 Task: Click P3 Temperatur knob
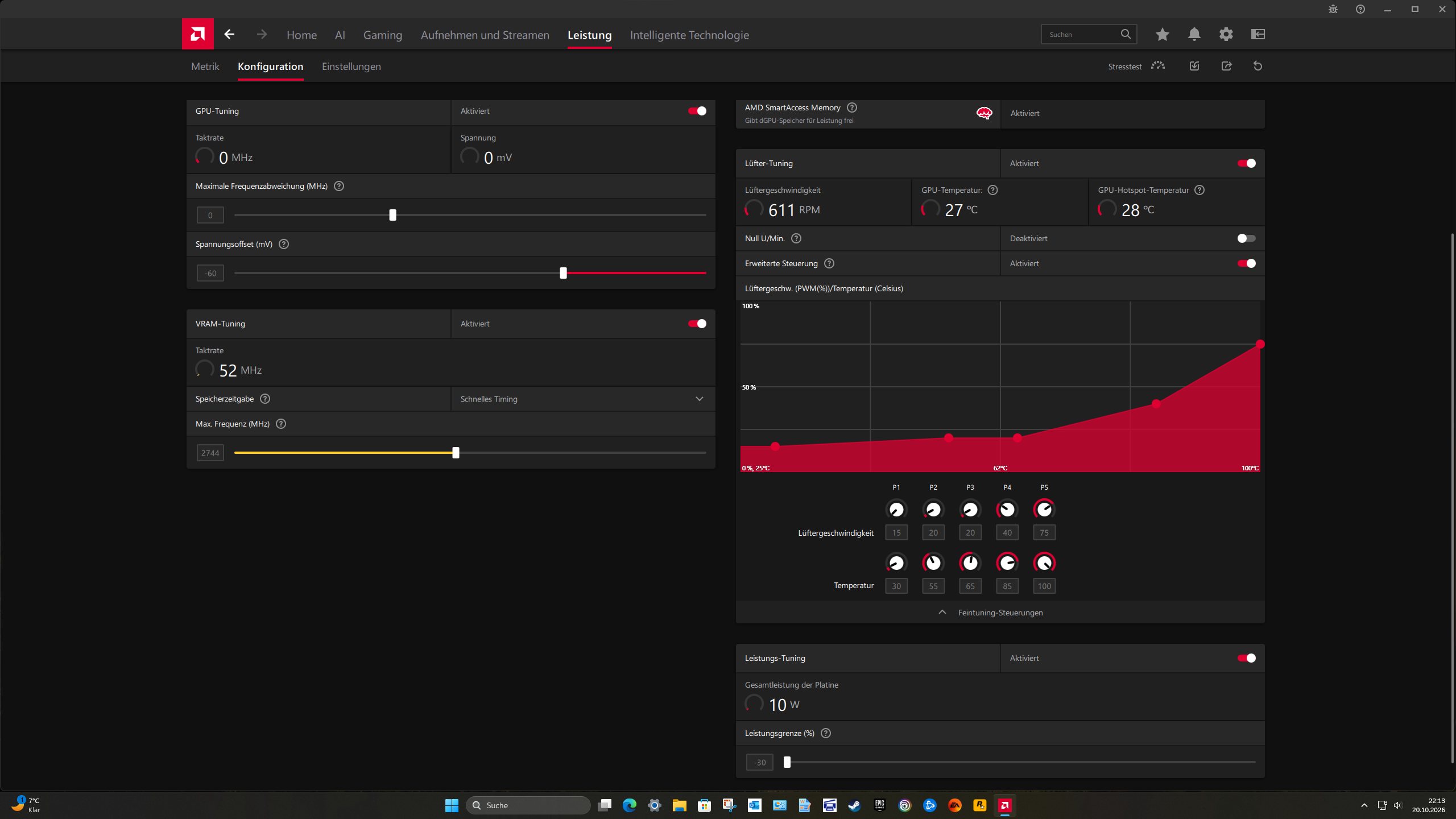tap(970, 562)
